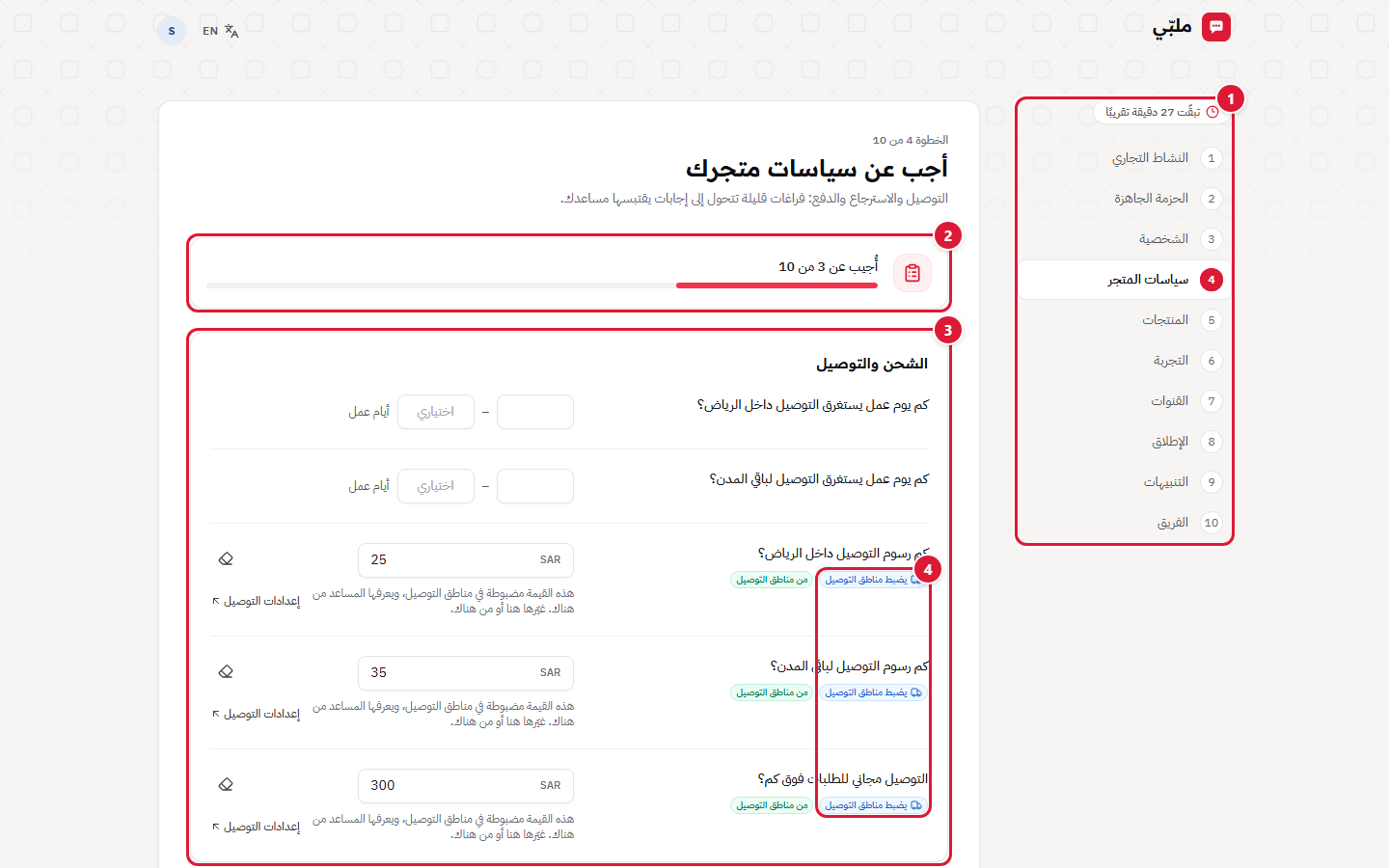The width and height of the screenshot is (1389, 868).
Task: Clear the 35 SAR fee with its eraser icon
Action: click(x=226, y=672)
